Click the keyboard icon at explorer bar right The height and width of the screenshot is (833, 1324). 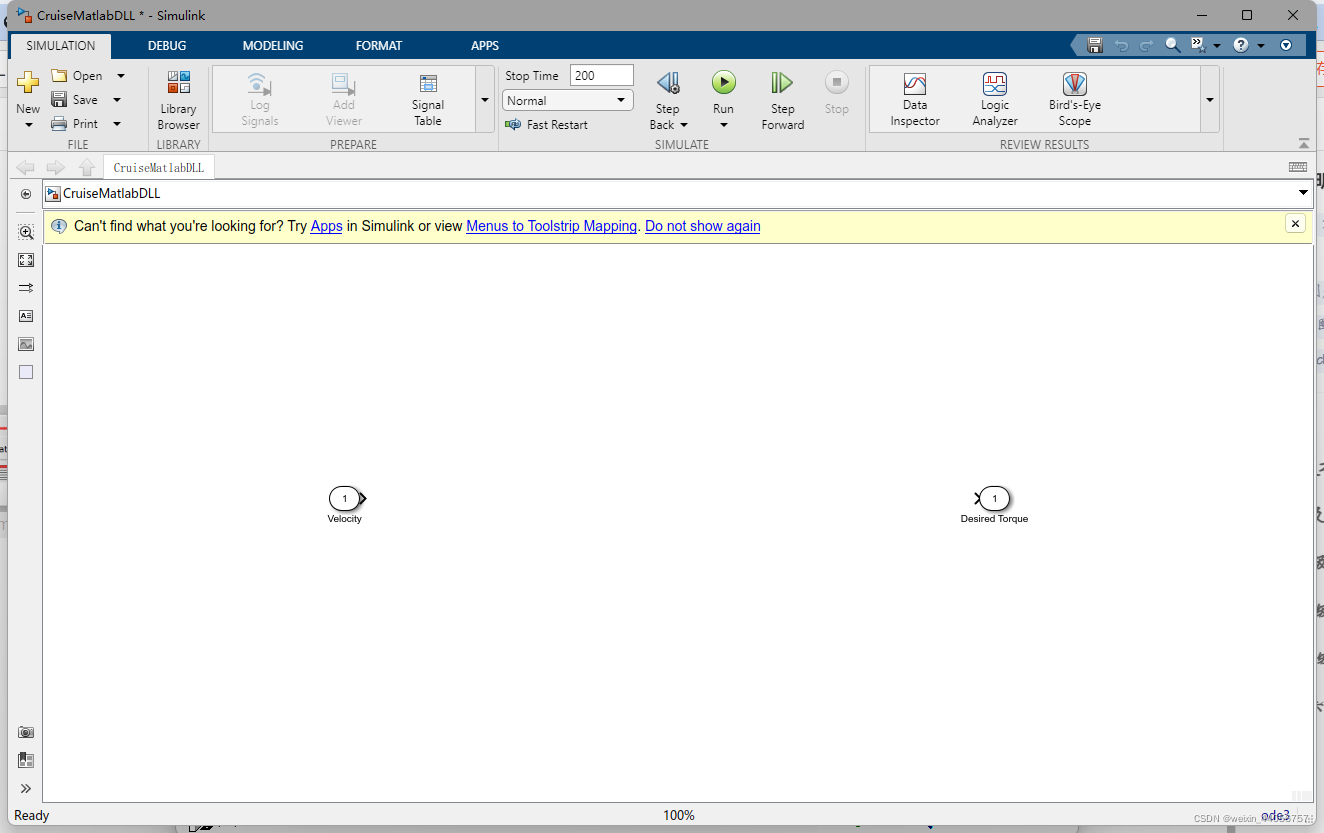pos(1298,167)
